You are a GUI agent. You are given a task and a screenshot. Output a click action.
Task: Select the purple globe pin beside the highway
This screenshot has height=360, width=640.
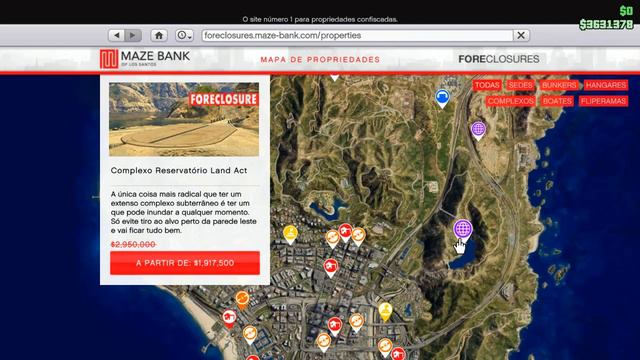(478, 130)
